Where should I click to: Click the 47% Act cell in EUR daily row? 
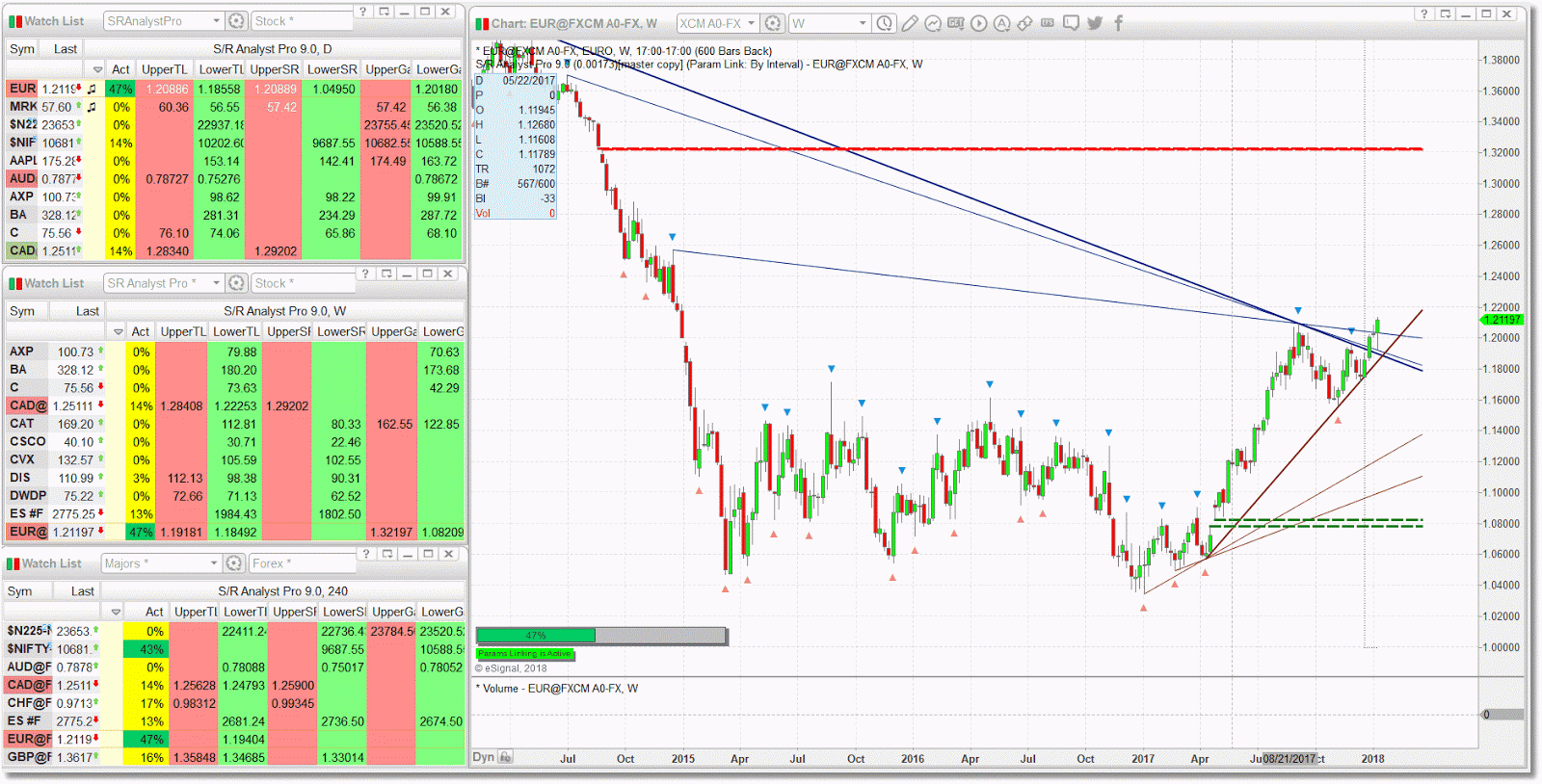coord(120,89)
